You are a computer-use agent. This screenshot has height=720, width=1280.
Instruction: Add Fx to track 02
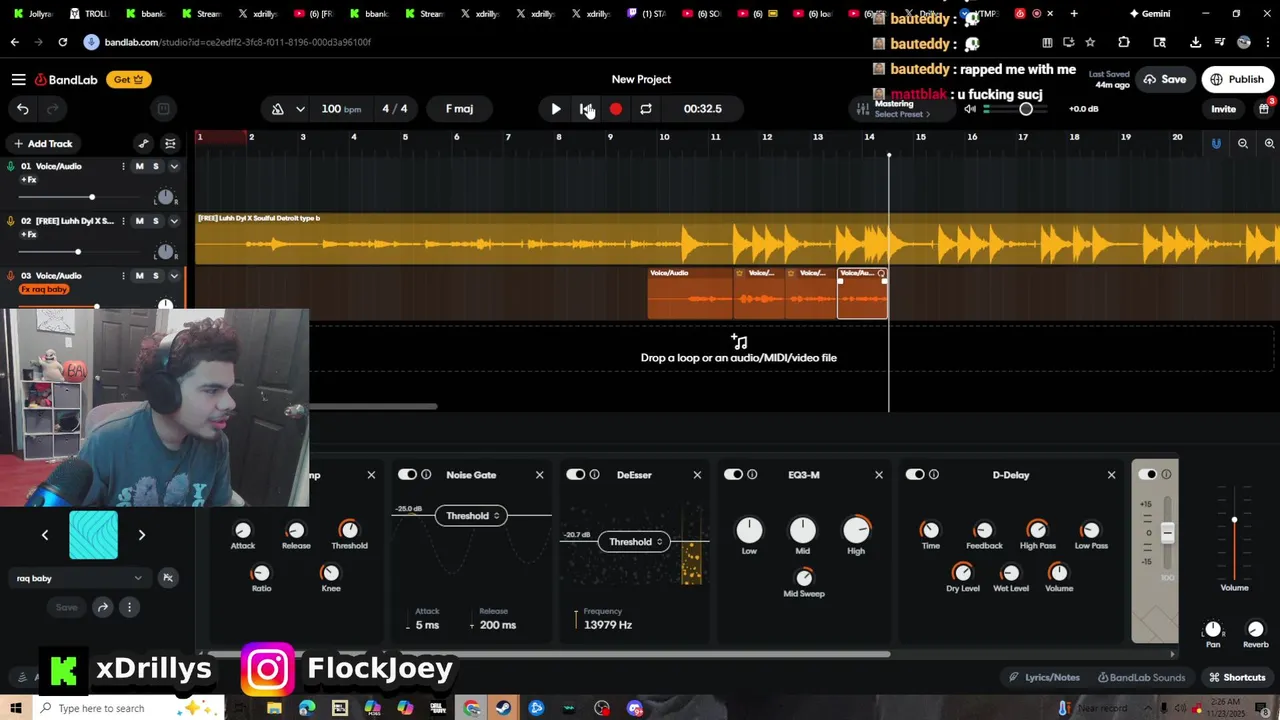tap(28, 235)
